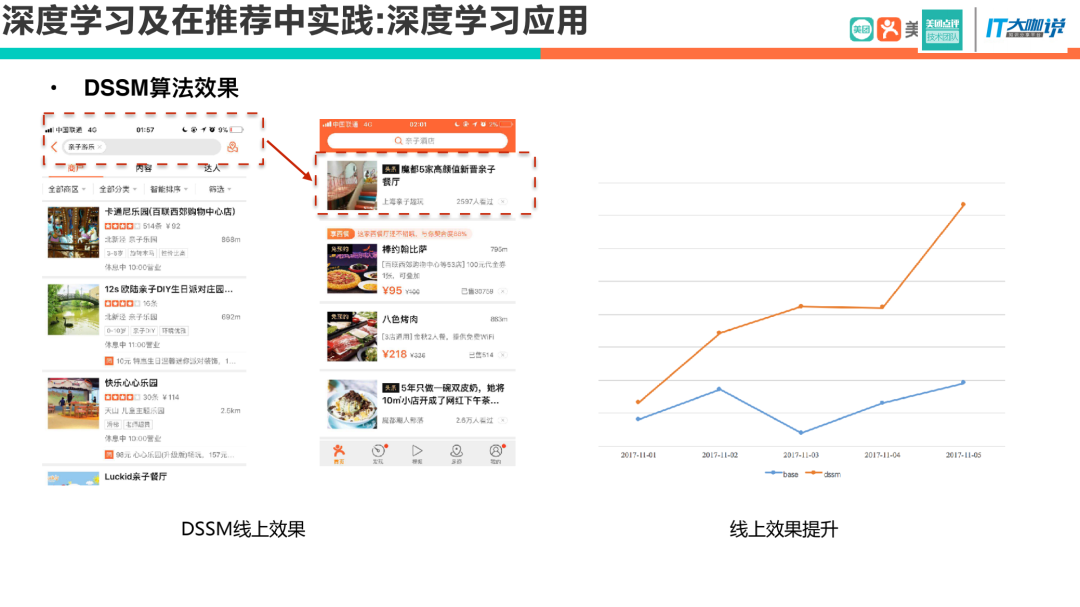Open the Luckid亲子餐厅 listing
This screenshot has height=607, width=1080.
point(136,477)
